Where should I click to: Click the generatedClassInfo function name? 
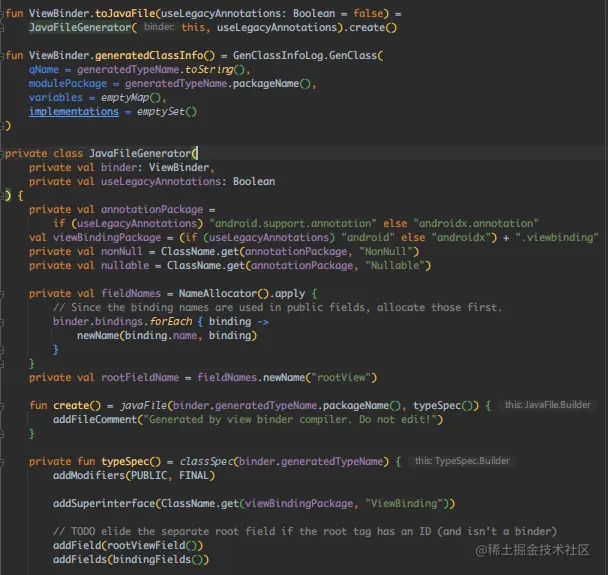(149, 55)
